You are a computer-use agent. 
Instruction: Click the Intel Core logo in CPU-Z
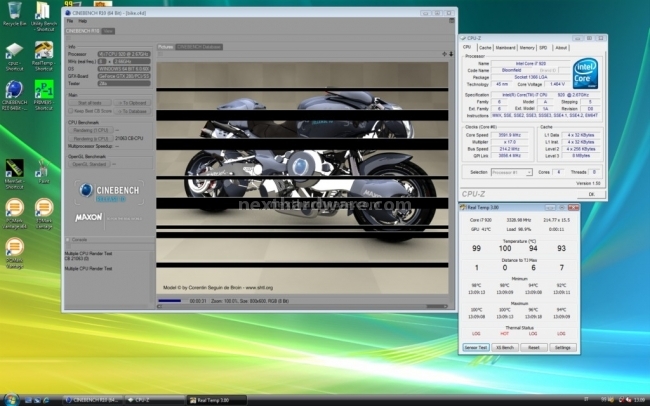(585, 73)
